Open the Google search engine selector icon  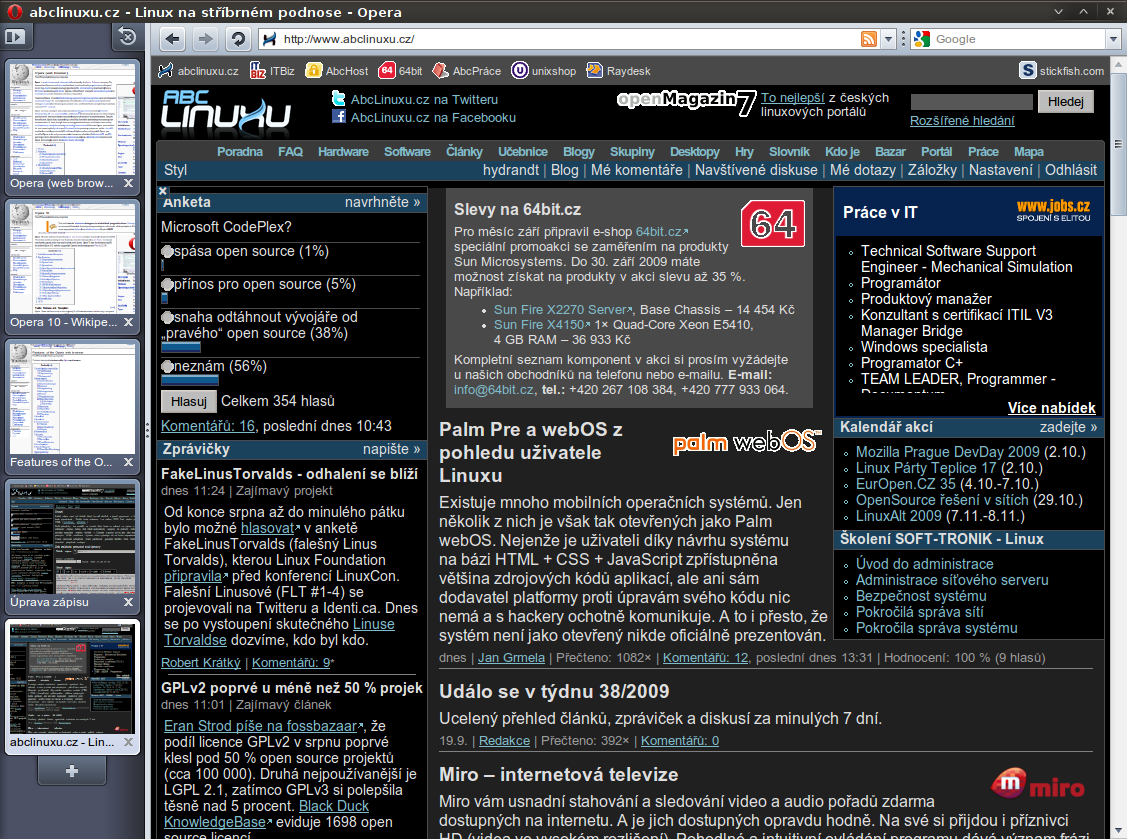pyautogui.click(x=921, y=40)
